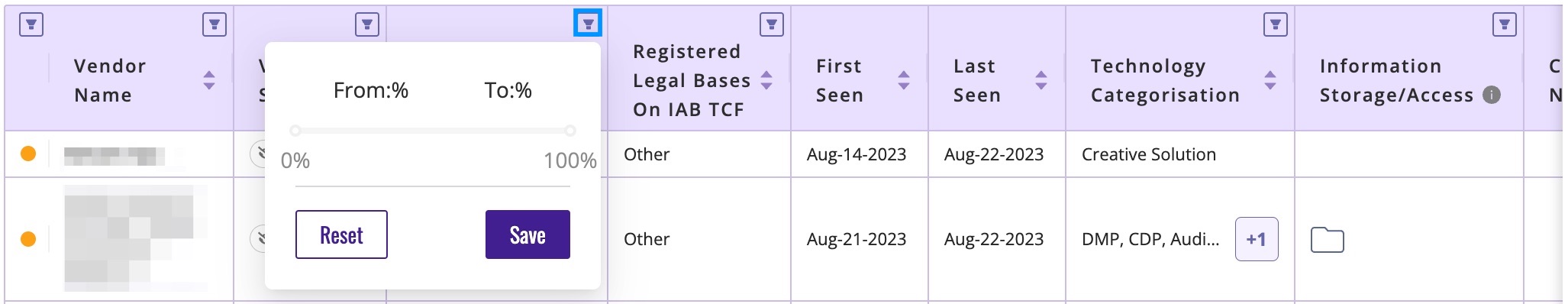The height and width of the screenshot is (304, 1568).
Task: Save the percentage range filter
Action: click(528, 234)
